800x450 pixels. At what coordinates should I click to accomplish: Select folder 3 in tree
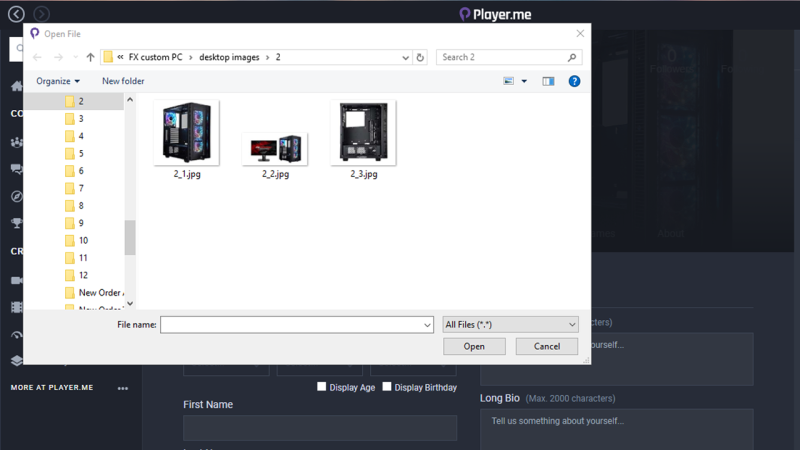pos(74,119)
